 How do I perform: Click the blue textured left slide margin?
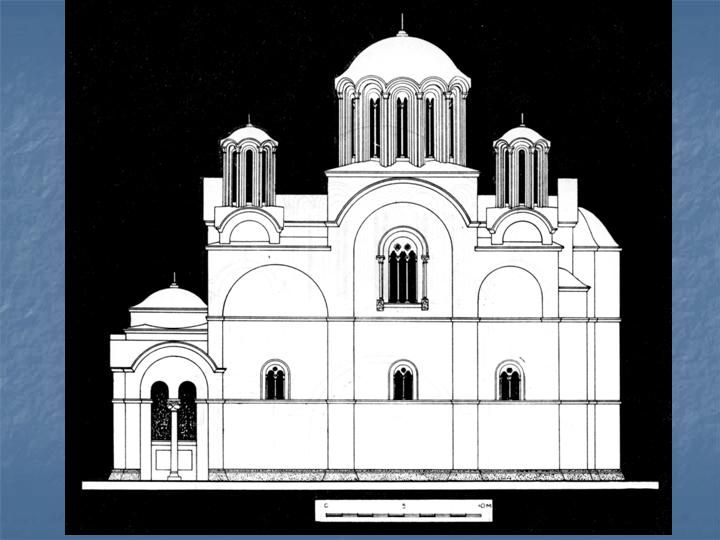point(32,270)
